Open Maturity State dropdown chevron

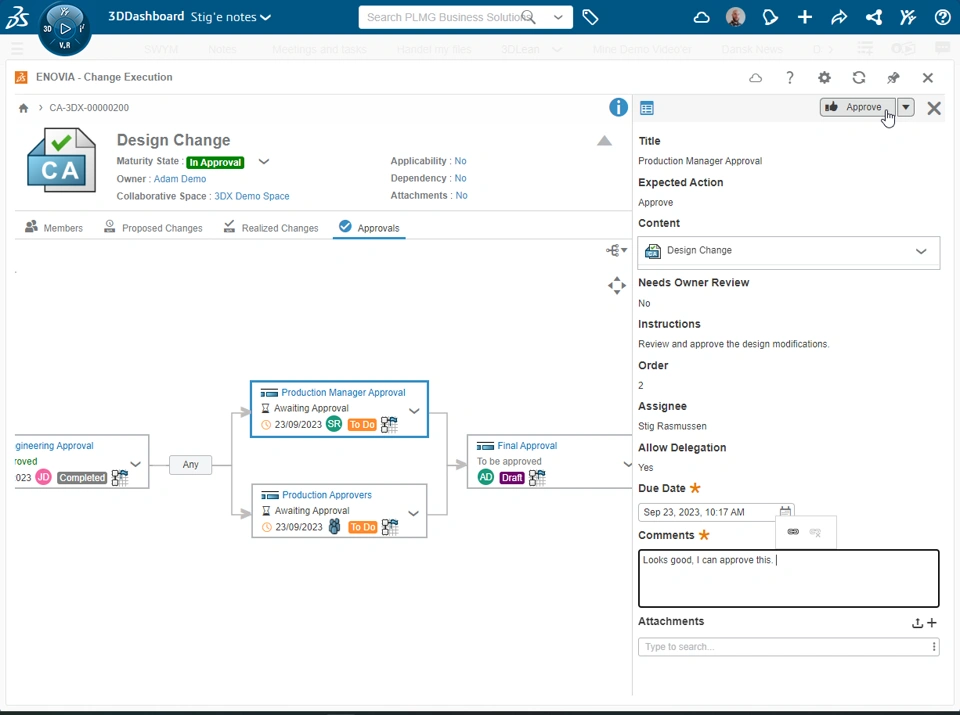pyautogui.click(x=263, y=162)
